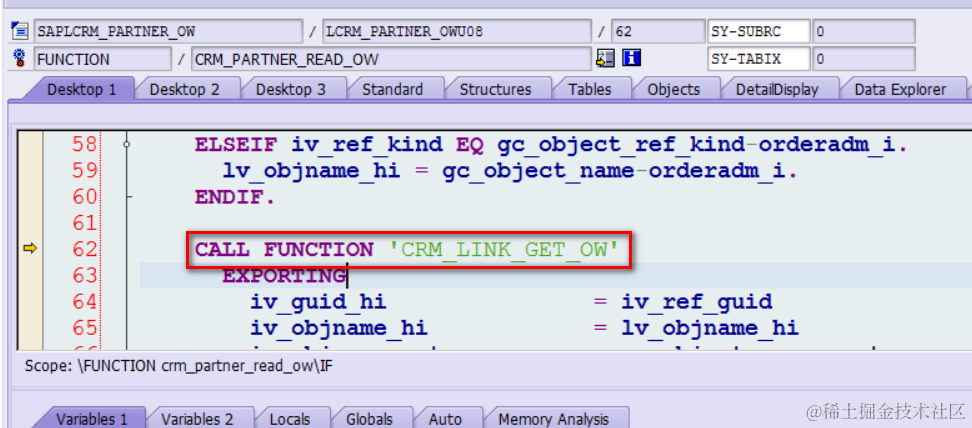Open the Locals variables tab
The width and height of the screenshot is (972, 428).
tap(289, 419)
